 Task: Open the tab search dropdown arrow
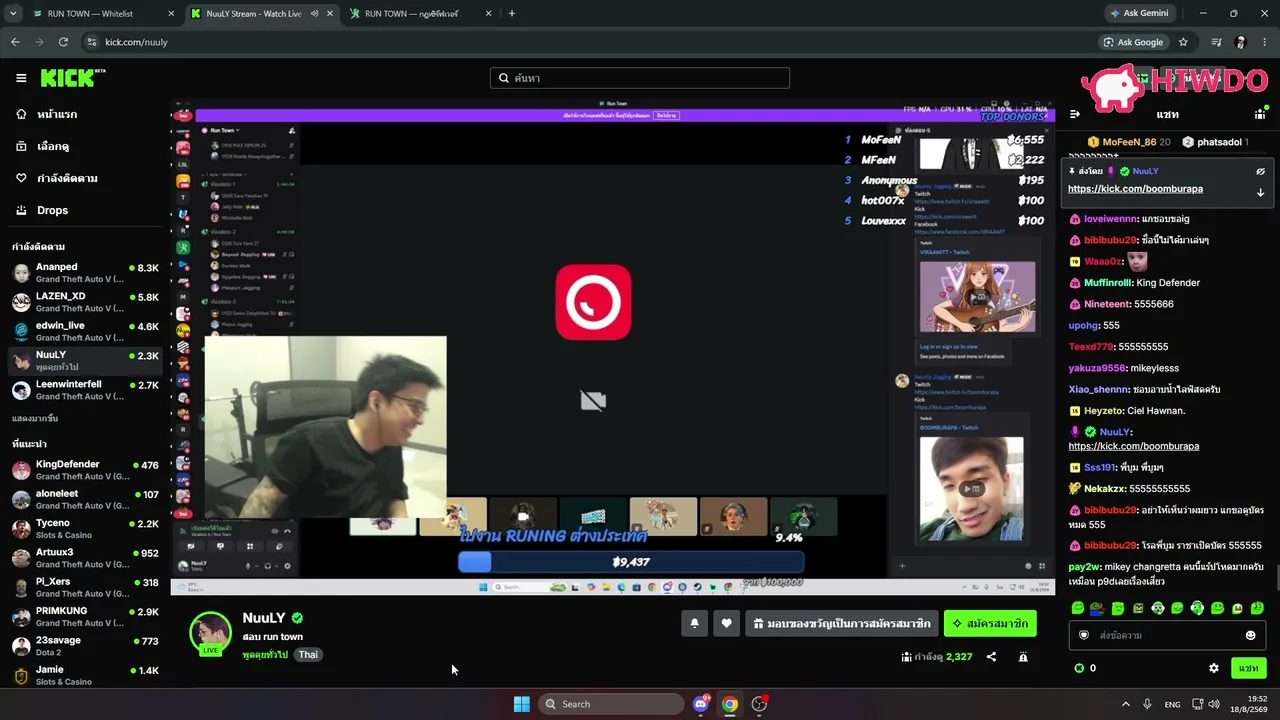tap(13, 14)
